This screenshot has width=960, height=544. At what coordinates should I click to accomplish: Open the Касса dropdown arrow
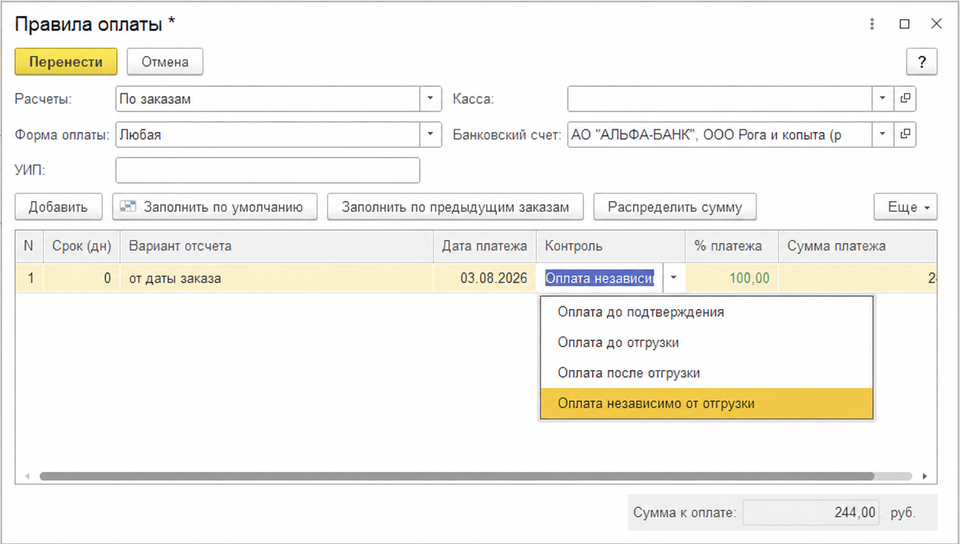click(x=882, y=99)
